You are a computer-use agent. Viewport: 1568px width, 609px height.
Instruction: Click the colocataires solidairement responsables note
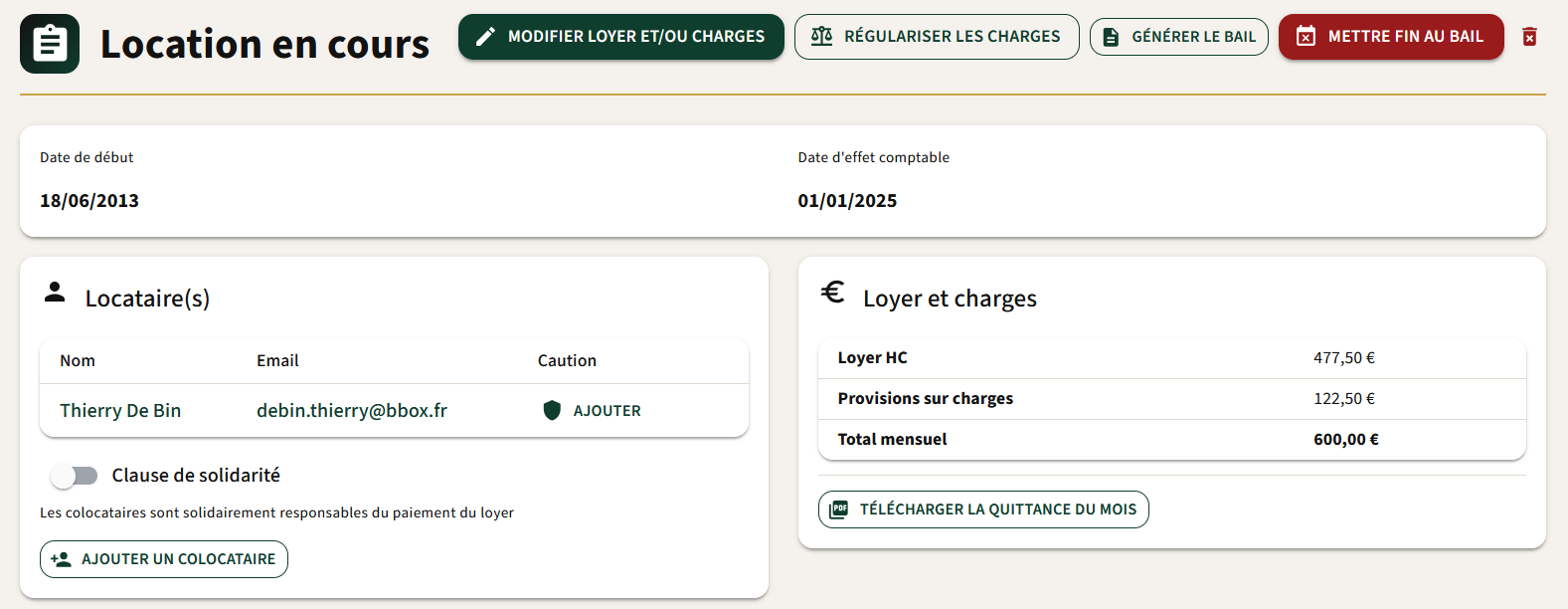click(276, 513)
